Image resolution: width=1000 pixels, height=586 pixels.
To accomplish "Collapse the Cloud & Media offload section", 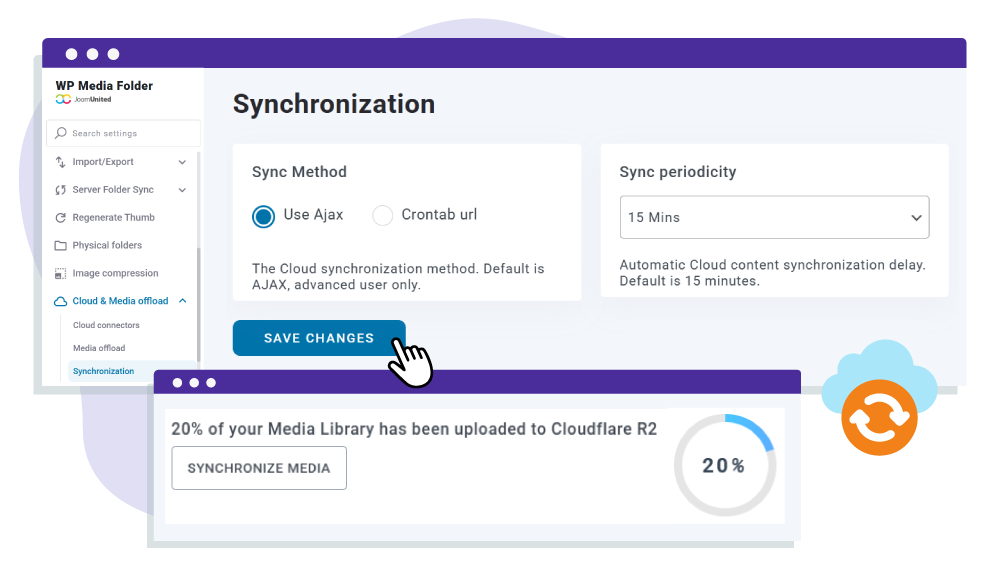I will (x=182, y=301).
